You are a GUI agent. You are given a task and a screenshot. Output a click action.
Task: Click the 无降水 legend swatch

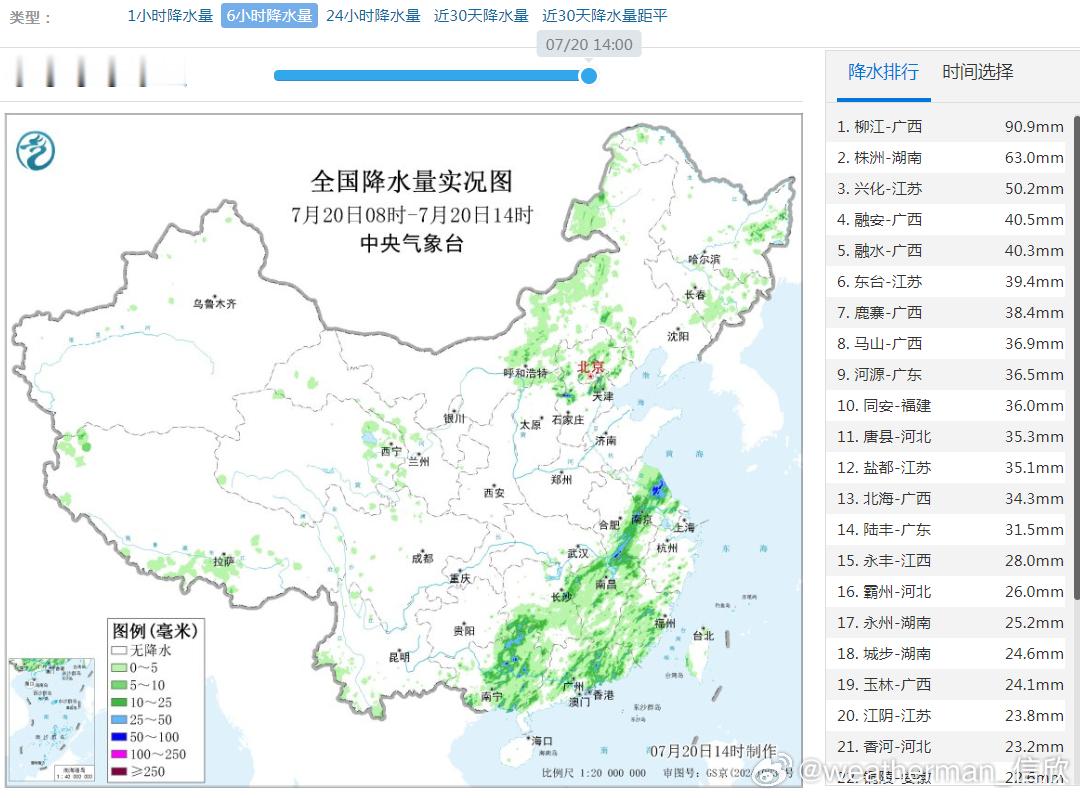point(118,650)
